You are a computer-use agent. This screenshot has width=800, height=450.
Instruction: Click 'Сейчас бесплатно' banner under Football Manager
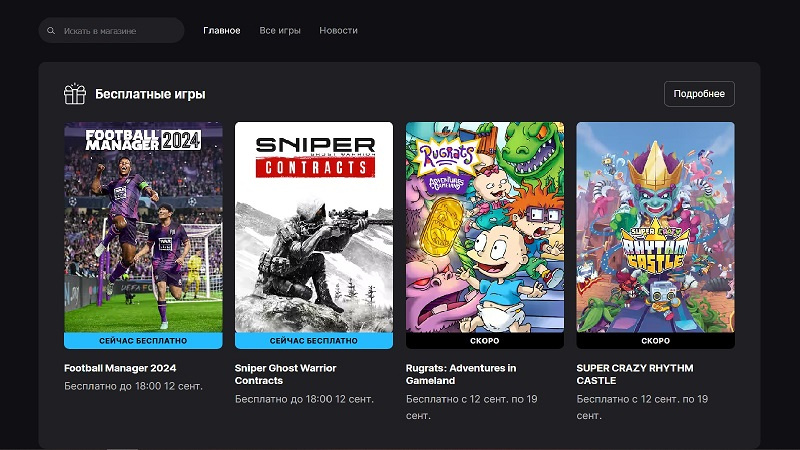(x=143, y=341)
